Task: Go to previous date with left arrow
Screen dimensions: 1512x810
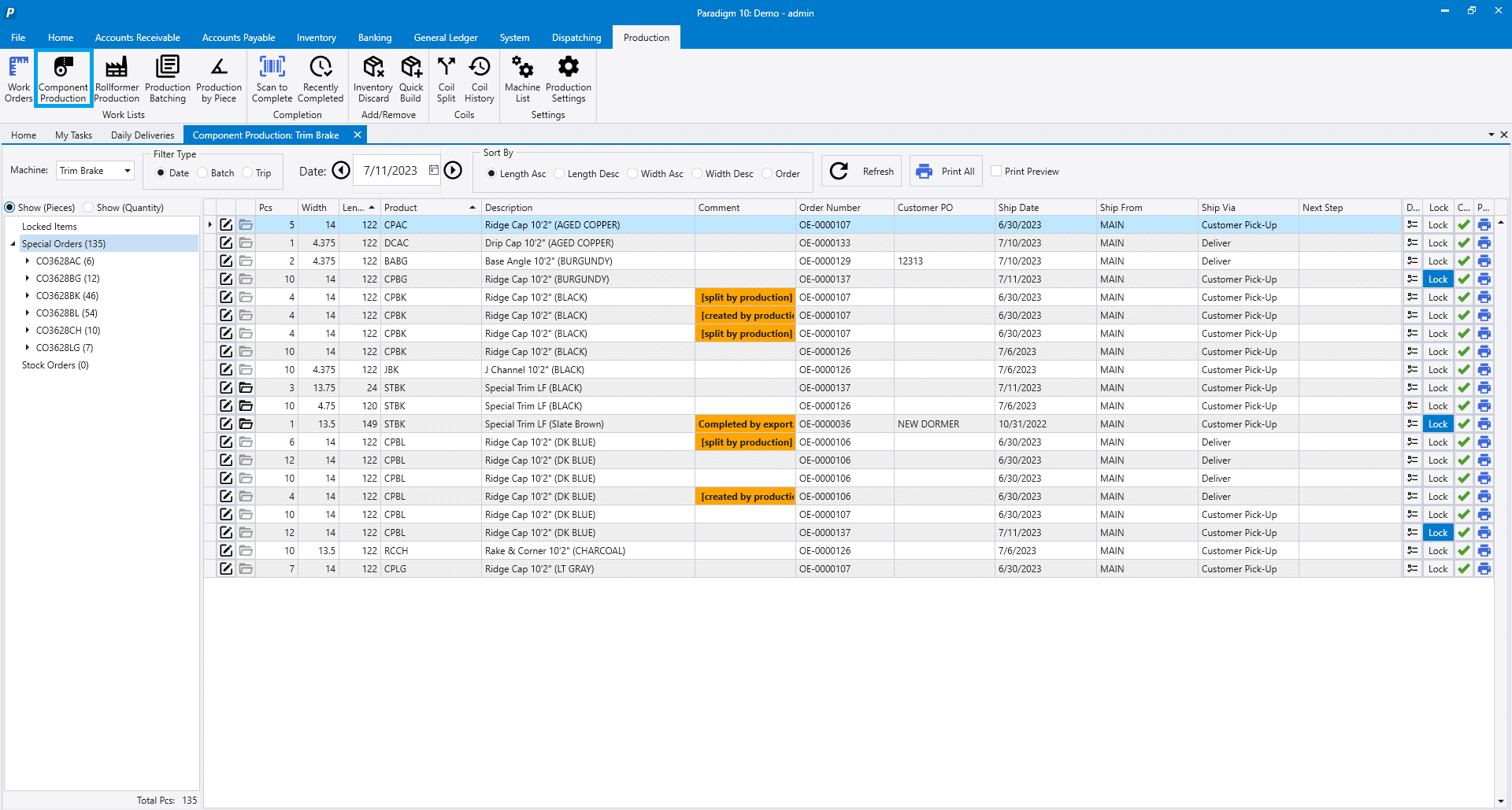Action: click(x=341, y=171)
